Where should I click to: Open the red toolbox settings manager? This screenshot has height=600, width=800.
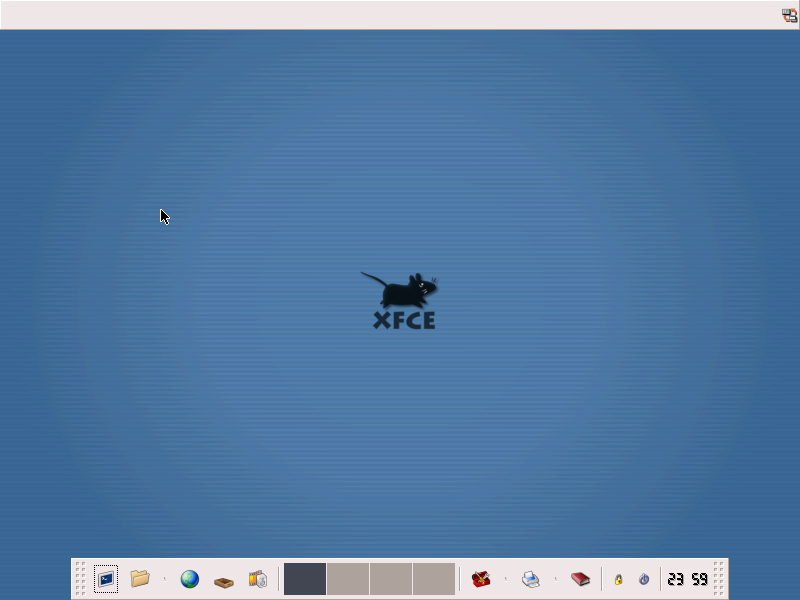point(481,579)
